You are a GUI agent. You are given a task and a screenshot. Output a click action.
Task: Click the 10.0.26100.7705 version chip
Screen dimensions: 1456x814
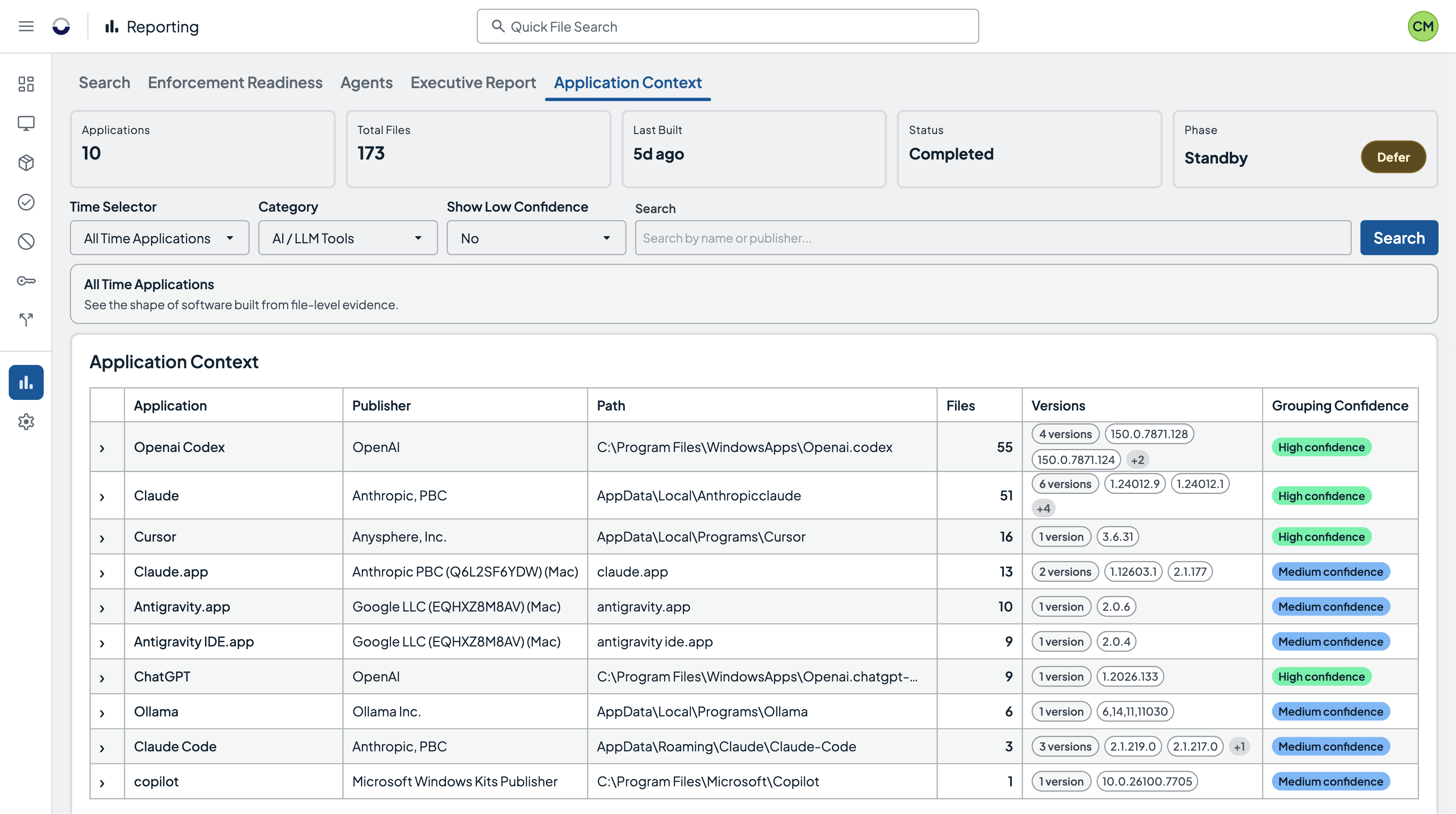1147,781
